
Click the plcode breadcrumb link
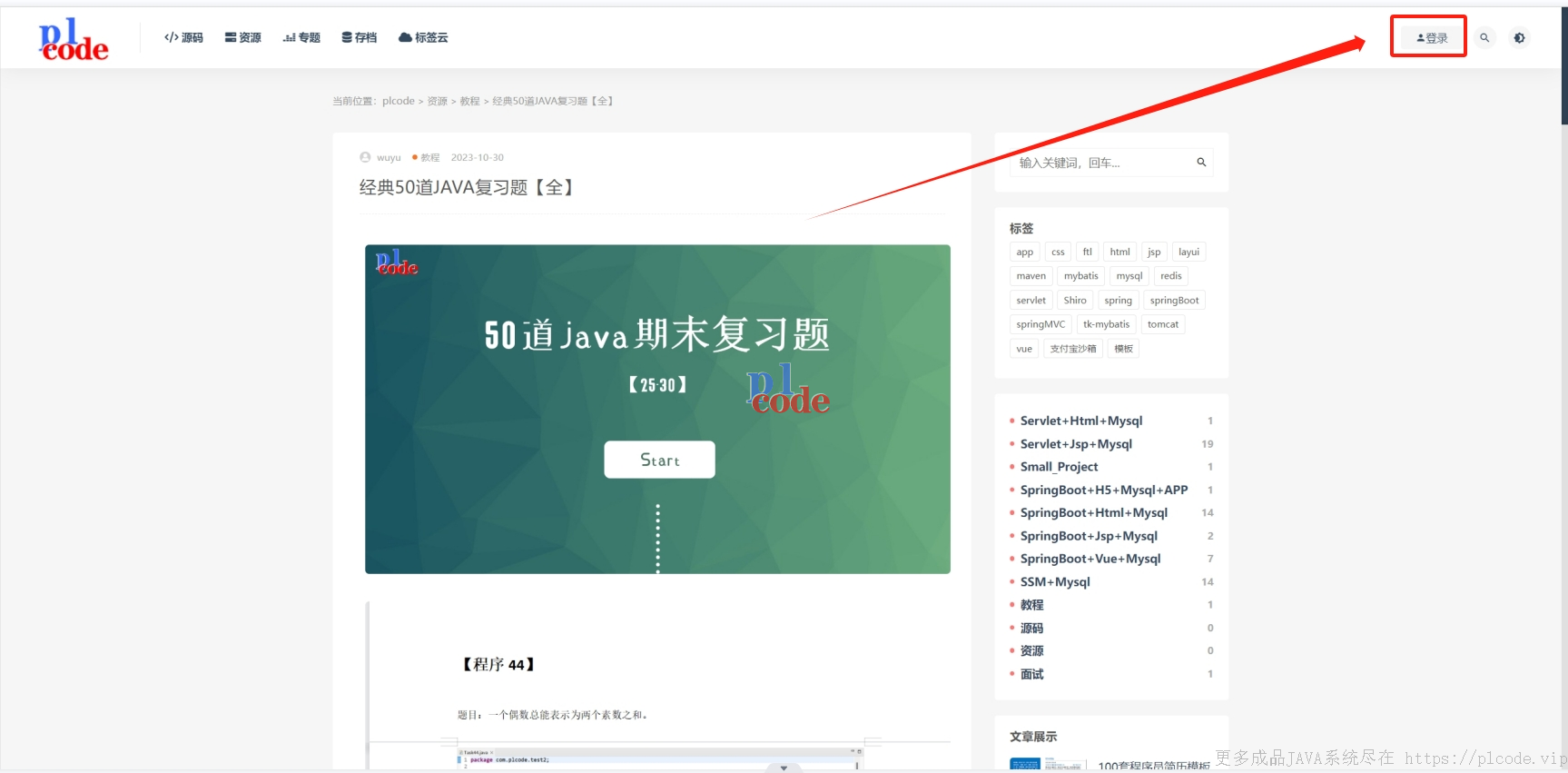click(399, 101)
